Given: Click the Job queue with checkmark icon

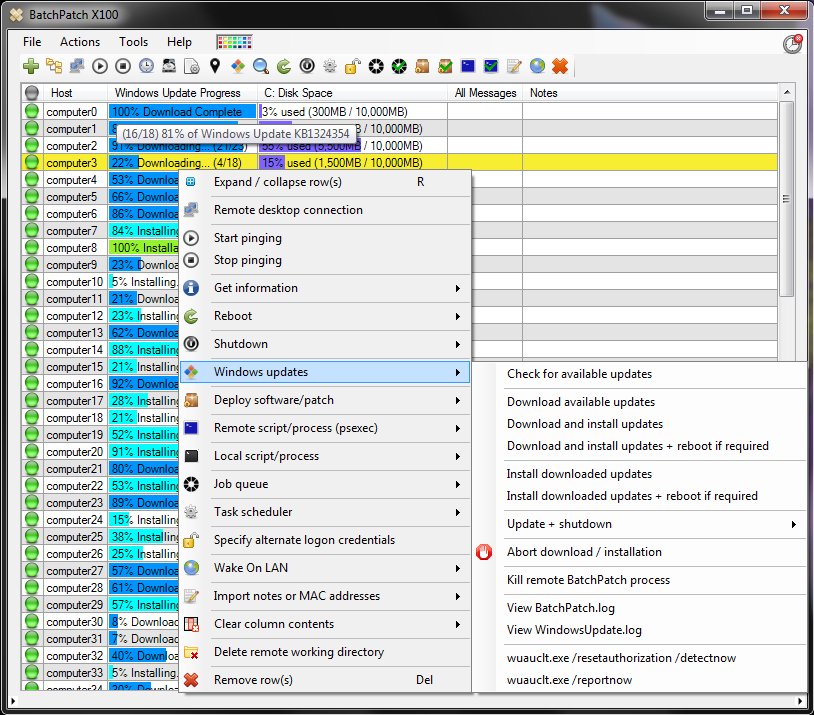Looking at the screenshot, I should 399,66.
